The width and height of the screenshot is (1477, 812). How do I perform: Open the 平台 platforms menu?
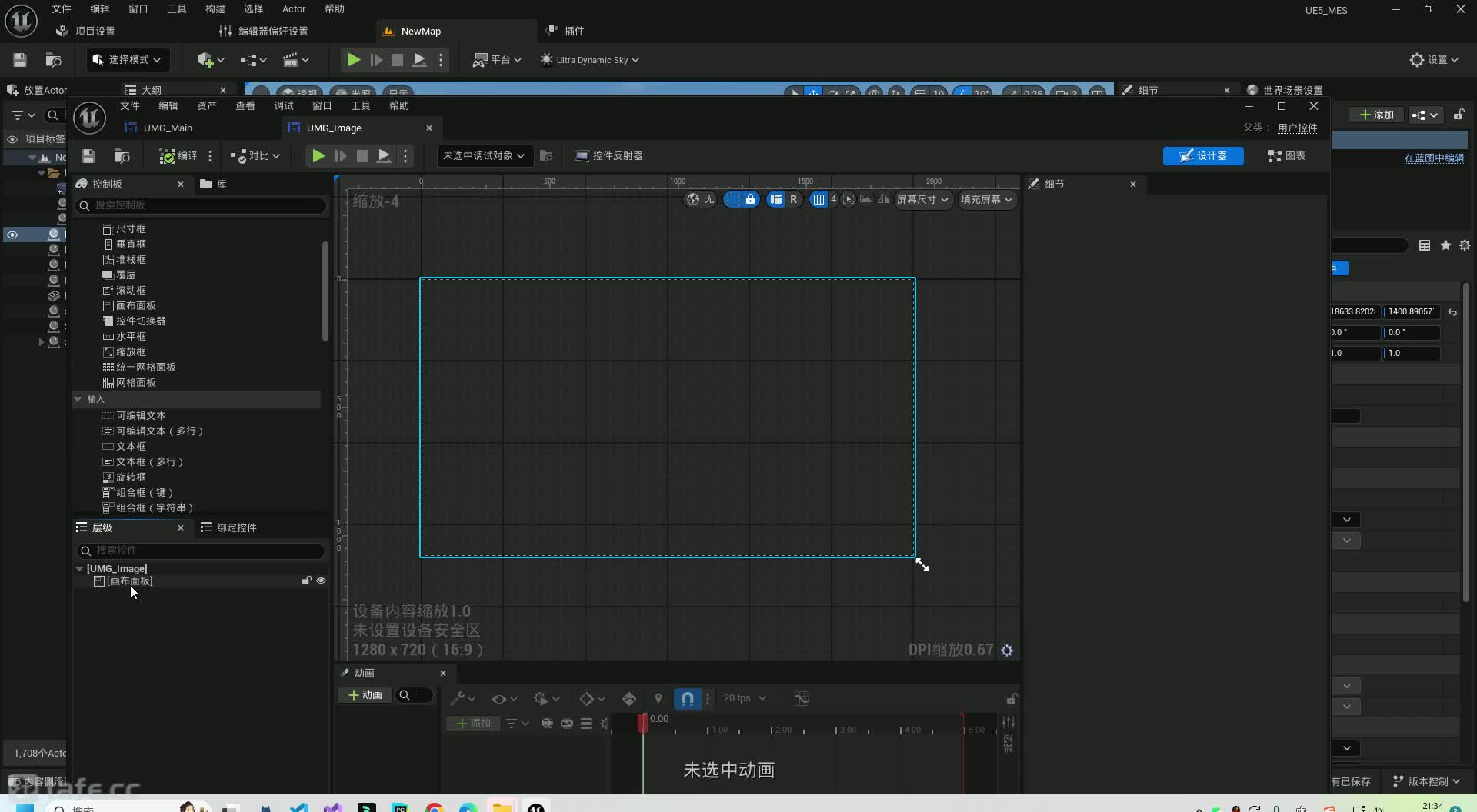[497, 59]
